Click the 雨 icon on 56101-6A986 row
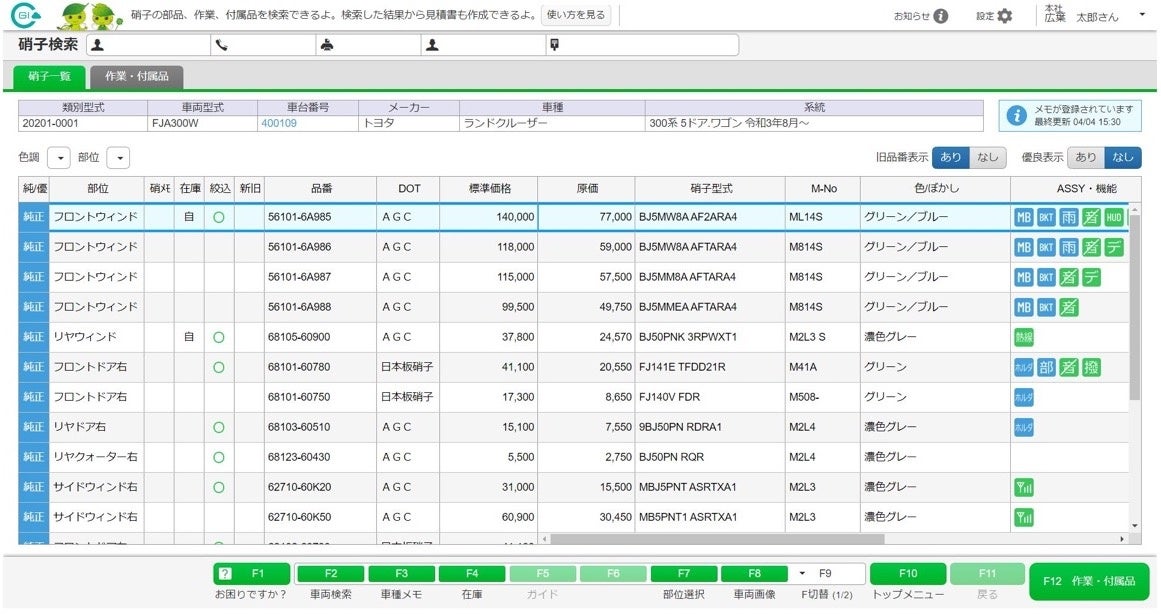 [x=1069, y=247]
